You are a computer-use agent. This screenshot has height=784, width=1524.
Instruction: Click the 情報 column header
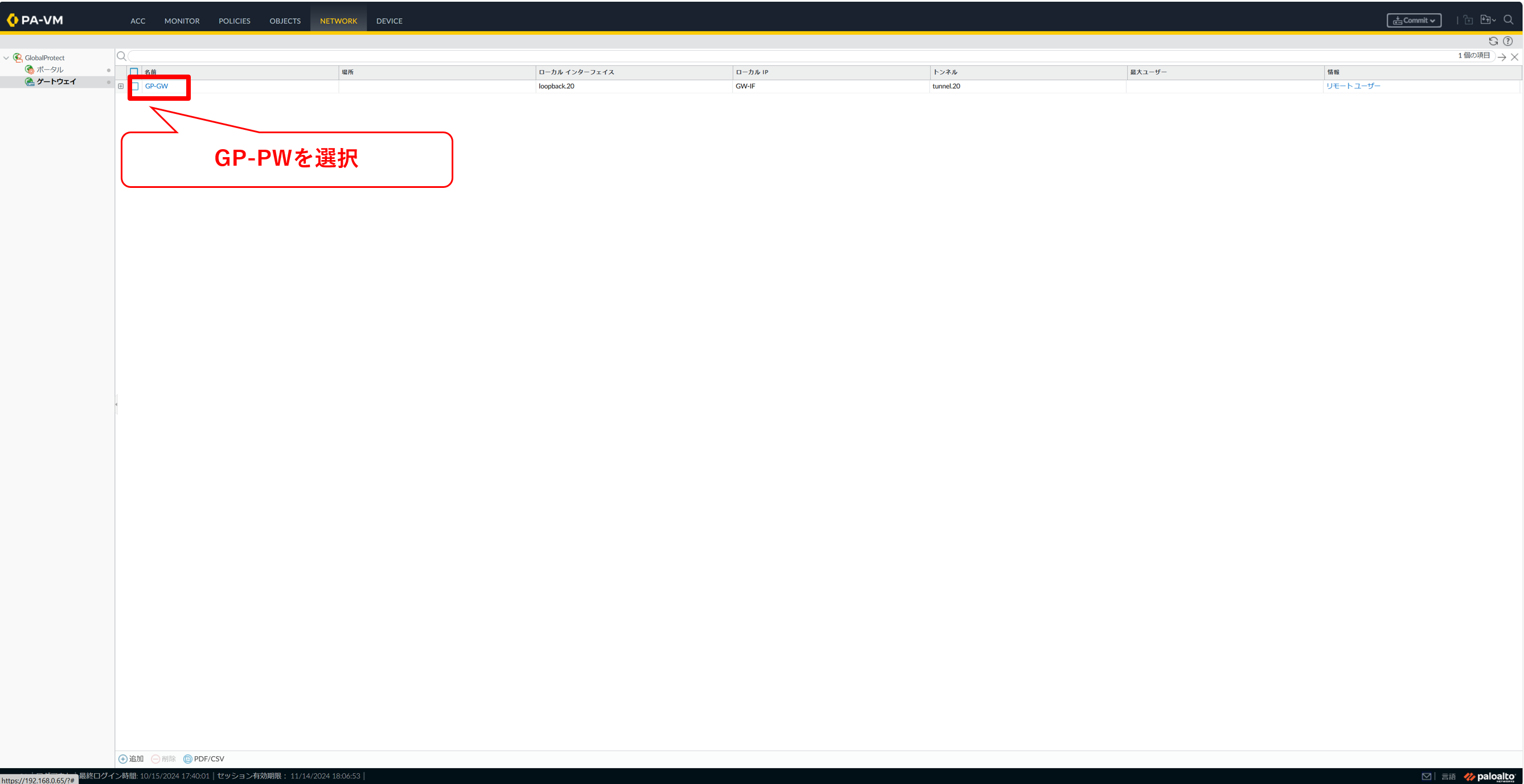(x=1422, y=72)
